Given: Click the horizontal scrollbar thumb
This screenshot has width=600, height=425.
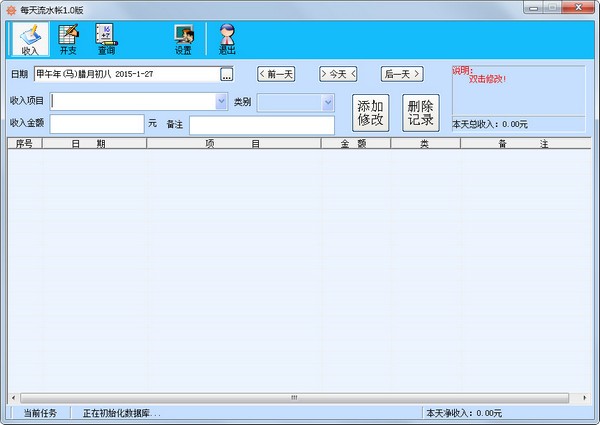Looking at the screenshot, I should (294, 398).
